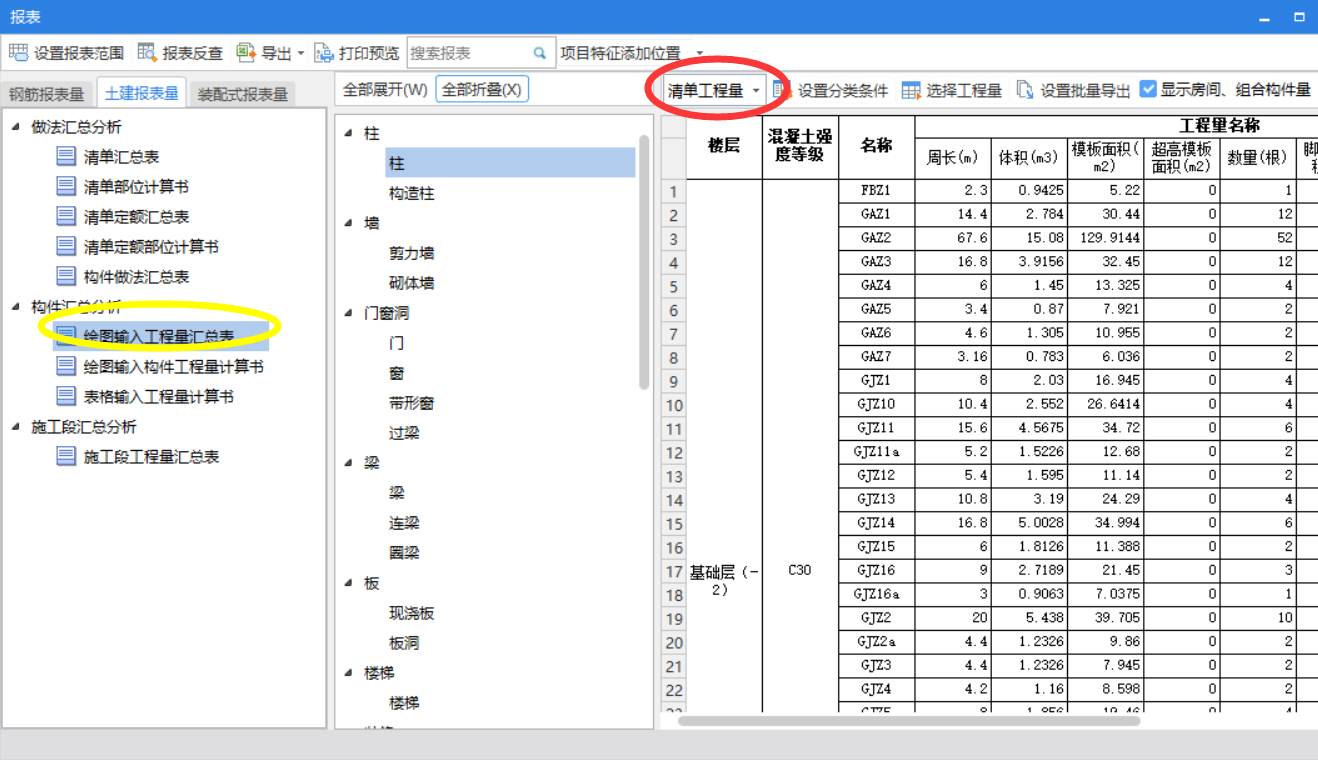Viewport: 1318px width, 760px height.
Task: Click the 设置分类条件 button label
Action: tap(843, 91)
